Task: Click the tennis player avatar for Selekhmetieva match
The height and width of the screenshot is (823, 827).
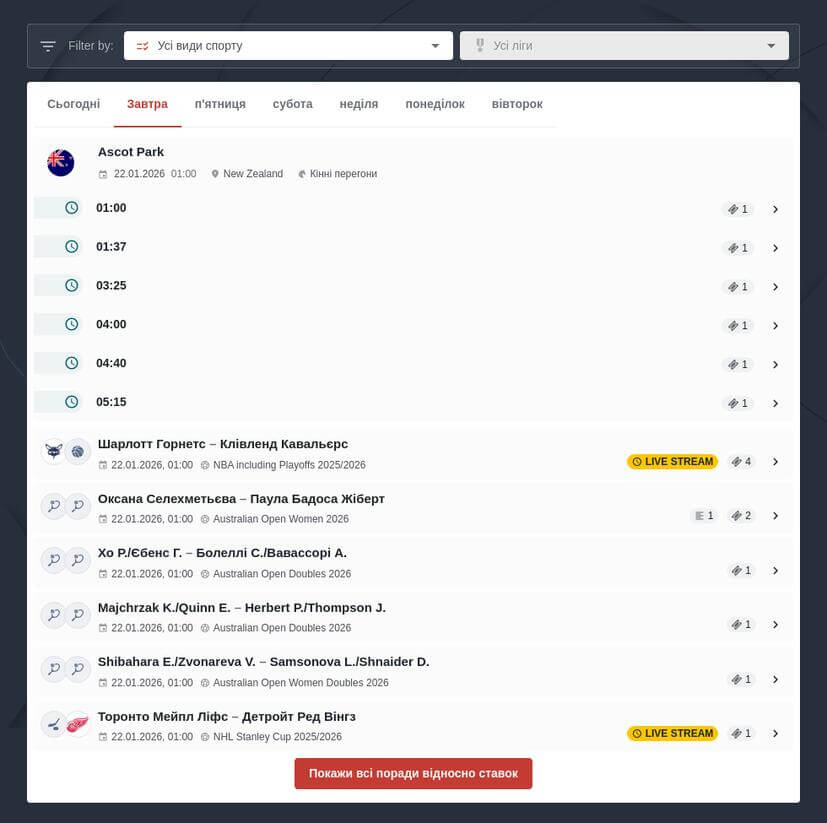Action: click(53, 506)
